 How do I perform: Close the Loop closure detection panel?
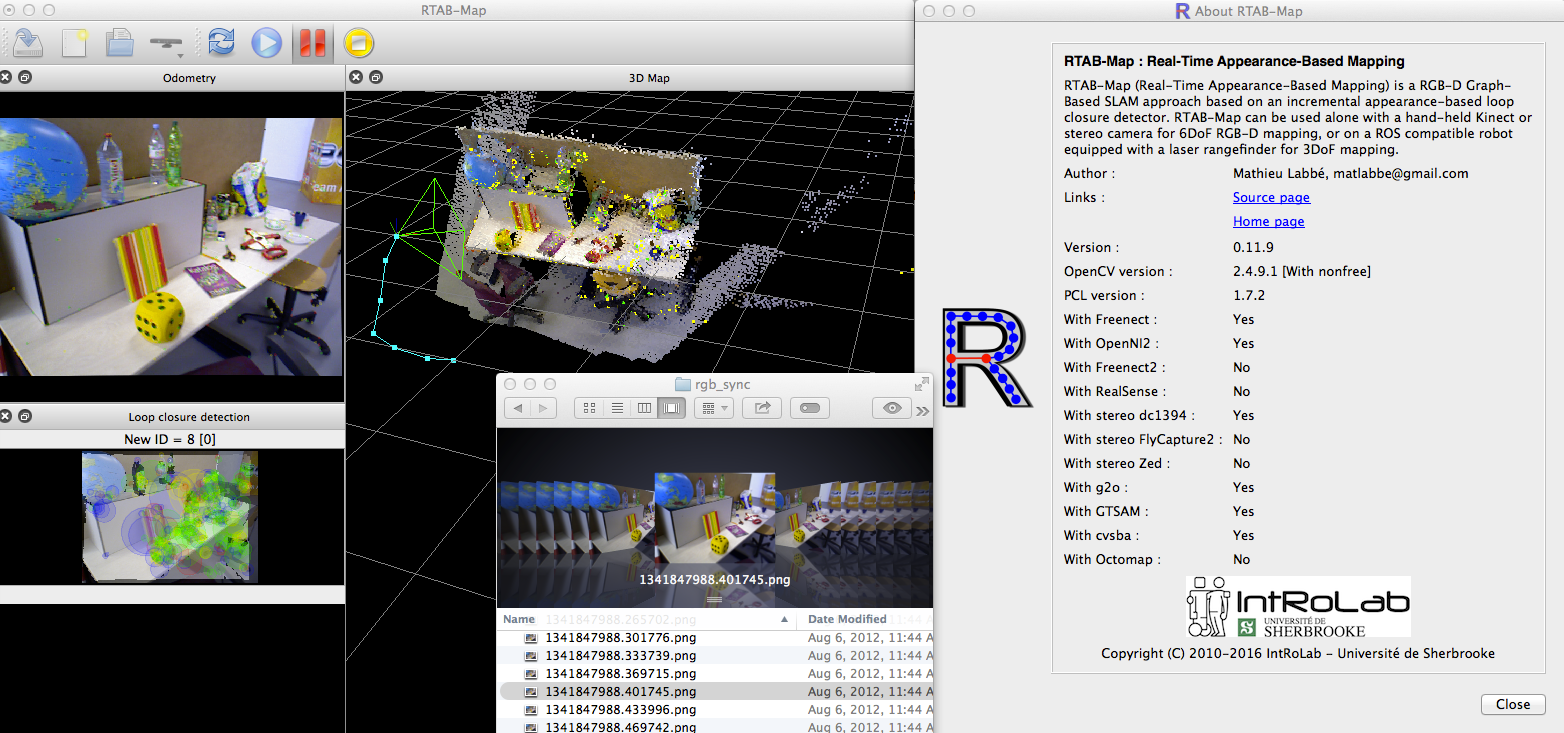pyautogui.click(x=6, y=416)
